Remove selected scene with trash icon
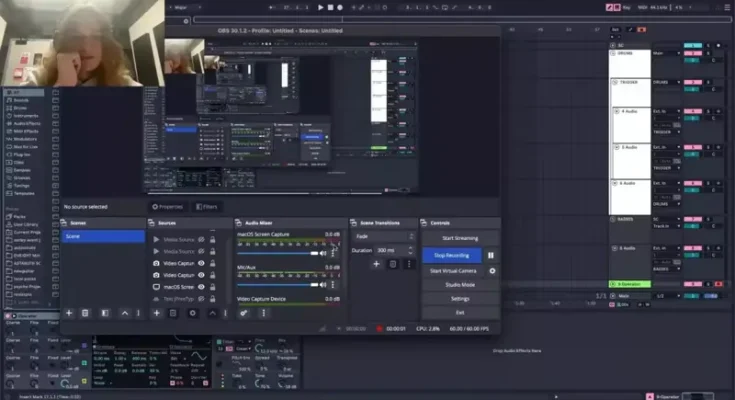 click(86, 313)
